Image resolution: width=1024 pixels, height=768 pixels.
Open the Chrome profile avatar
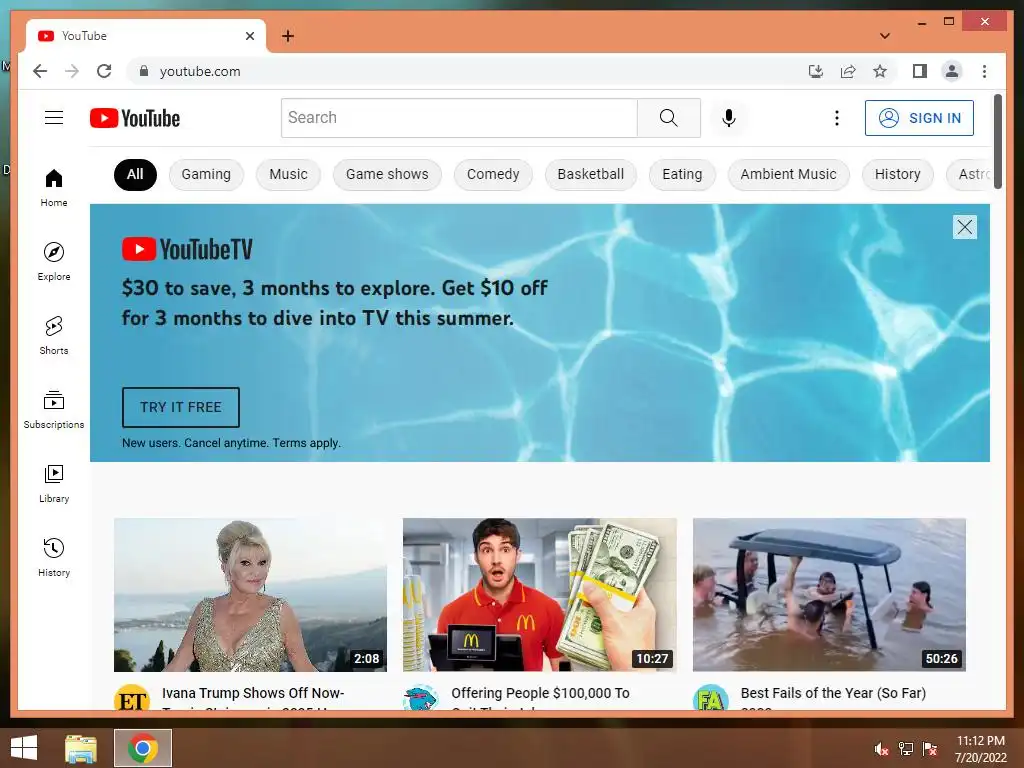tap(952, 71)
